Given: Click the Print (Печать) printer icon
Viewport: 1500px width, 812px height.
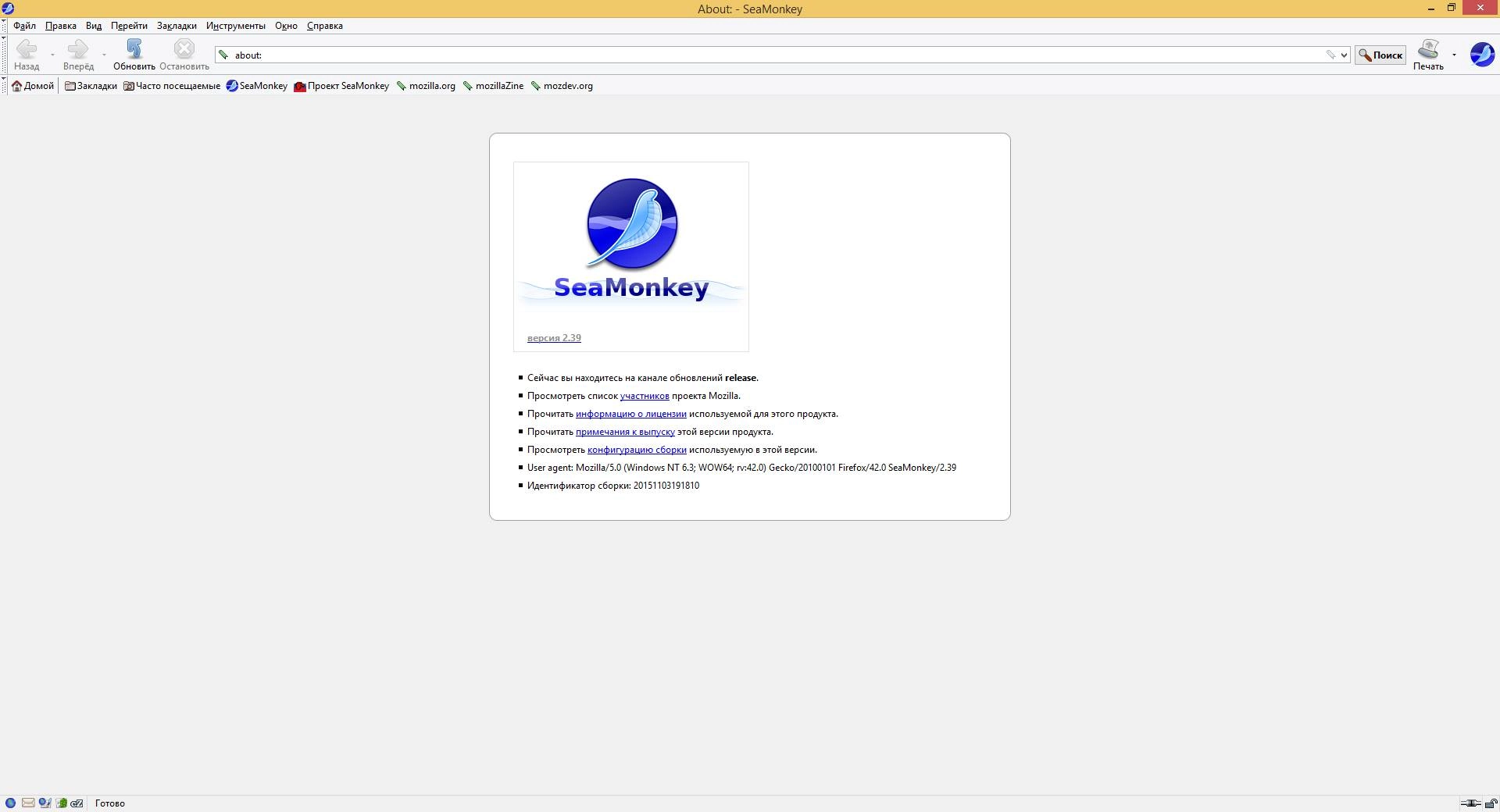Looking at the screenshot, I should 1428,49.
